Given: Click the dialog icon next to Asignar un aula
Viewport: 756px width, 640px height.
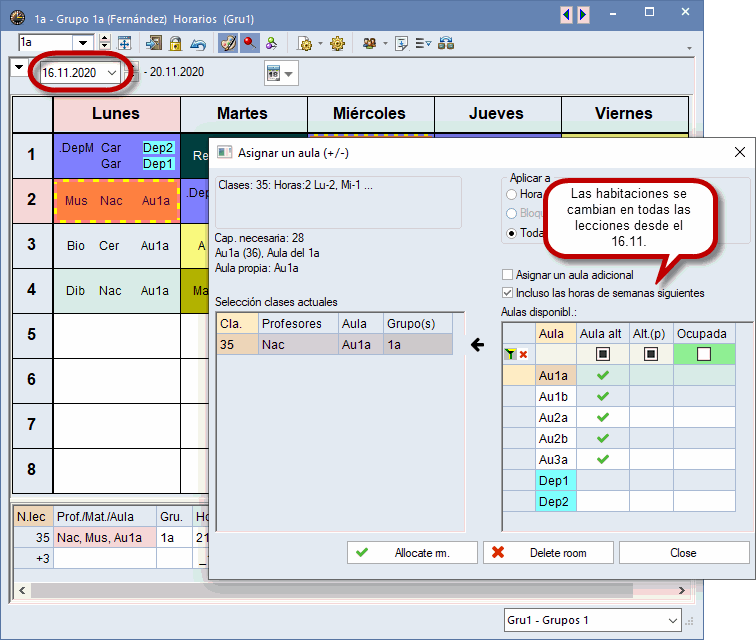Looking at the screenshot, I should (224, 152).
